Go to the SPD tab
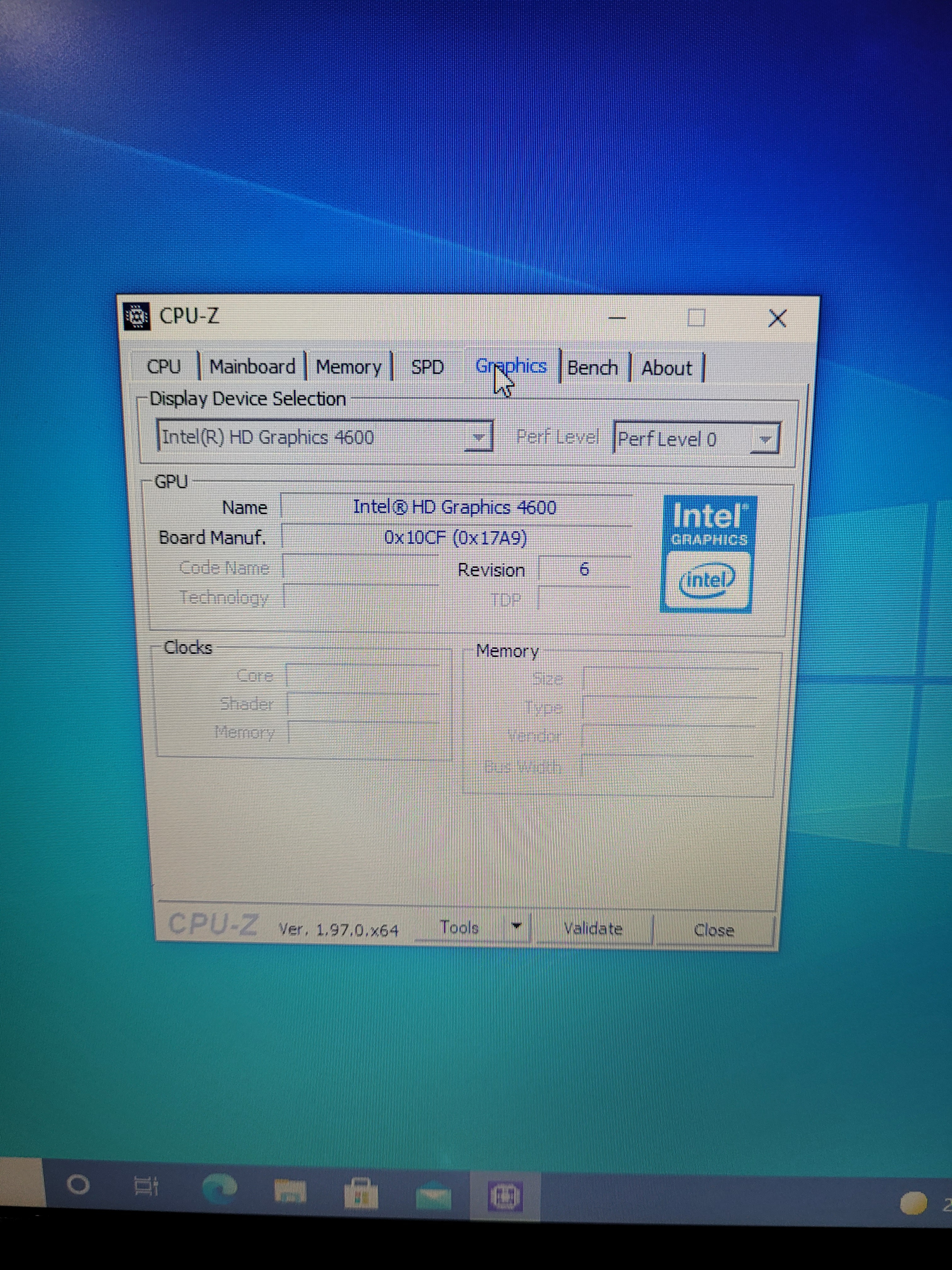952x1270 pixels. (428, 367)
